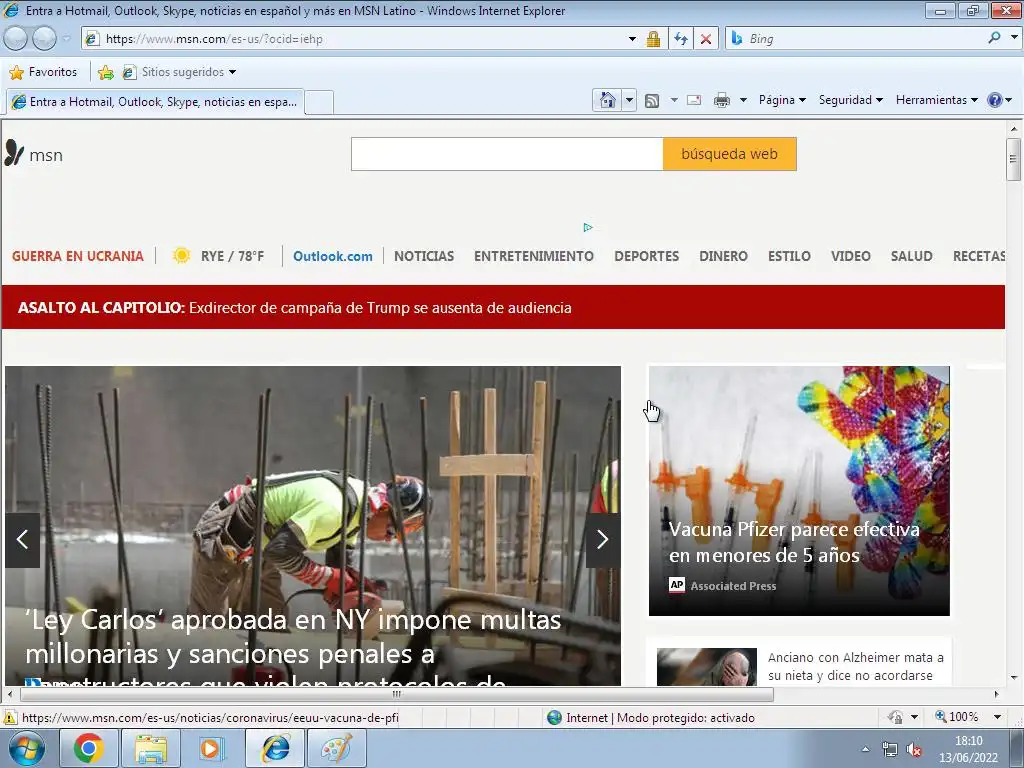Click the Print icon
This screenshot has height=768, width=1024.
tap(722, 100)
